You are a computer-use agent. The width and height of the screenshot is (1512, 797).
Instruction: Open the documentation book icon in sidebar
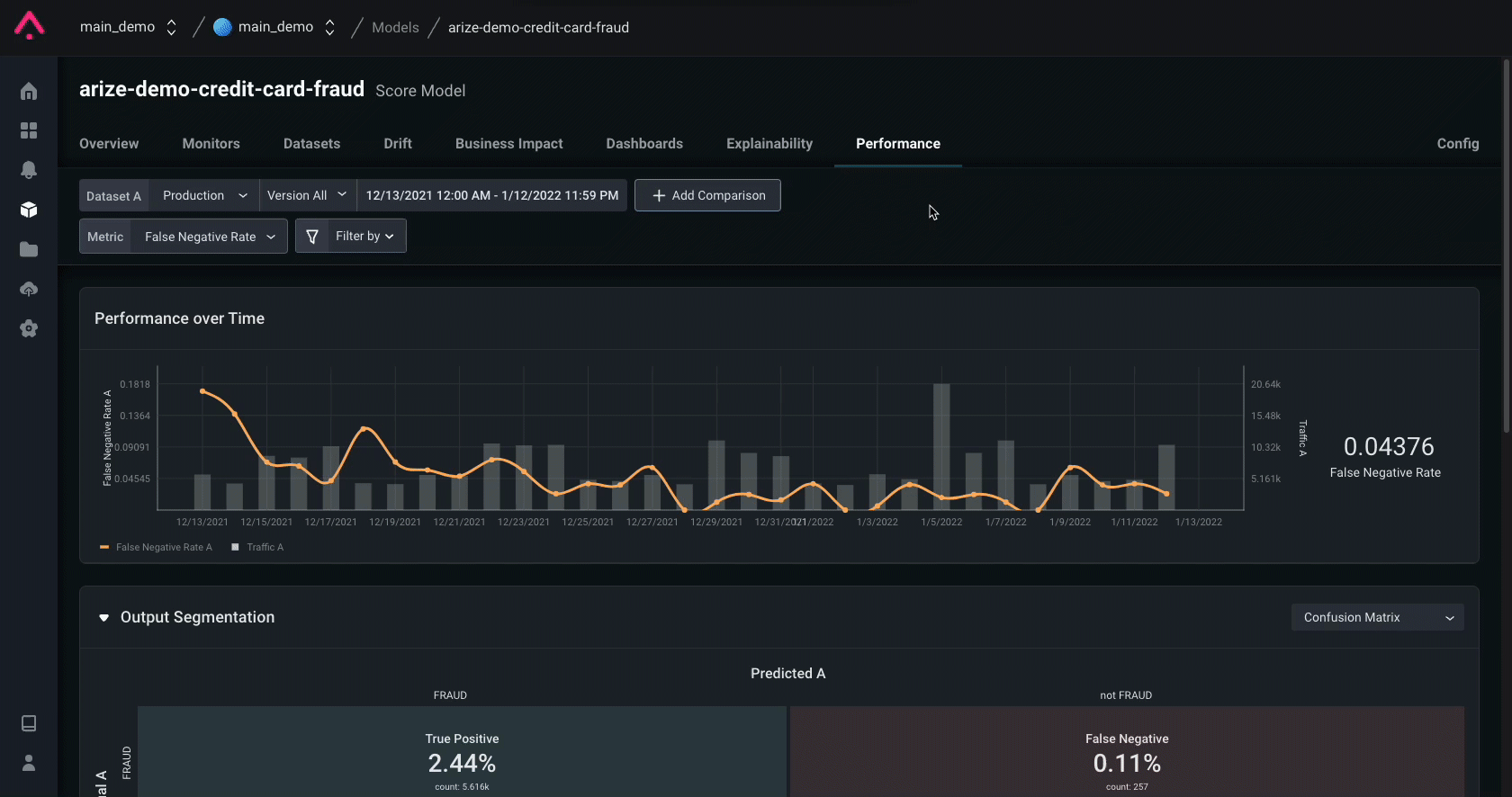point(29,723)
